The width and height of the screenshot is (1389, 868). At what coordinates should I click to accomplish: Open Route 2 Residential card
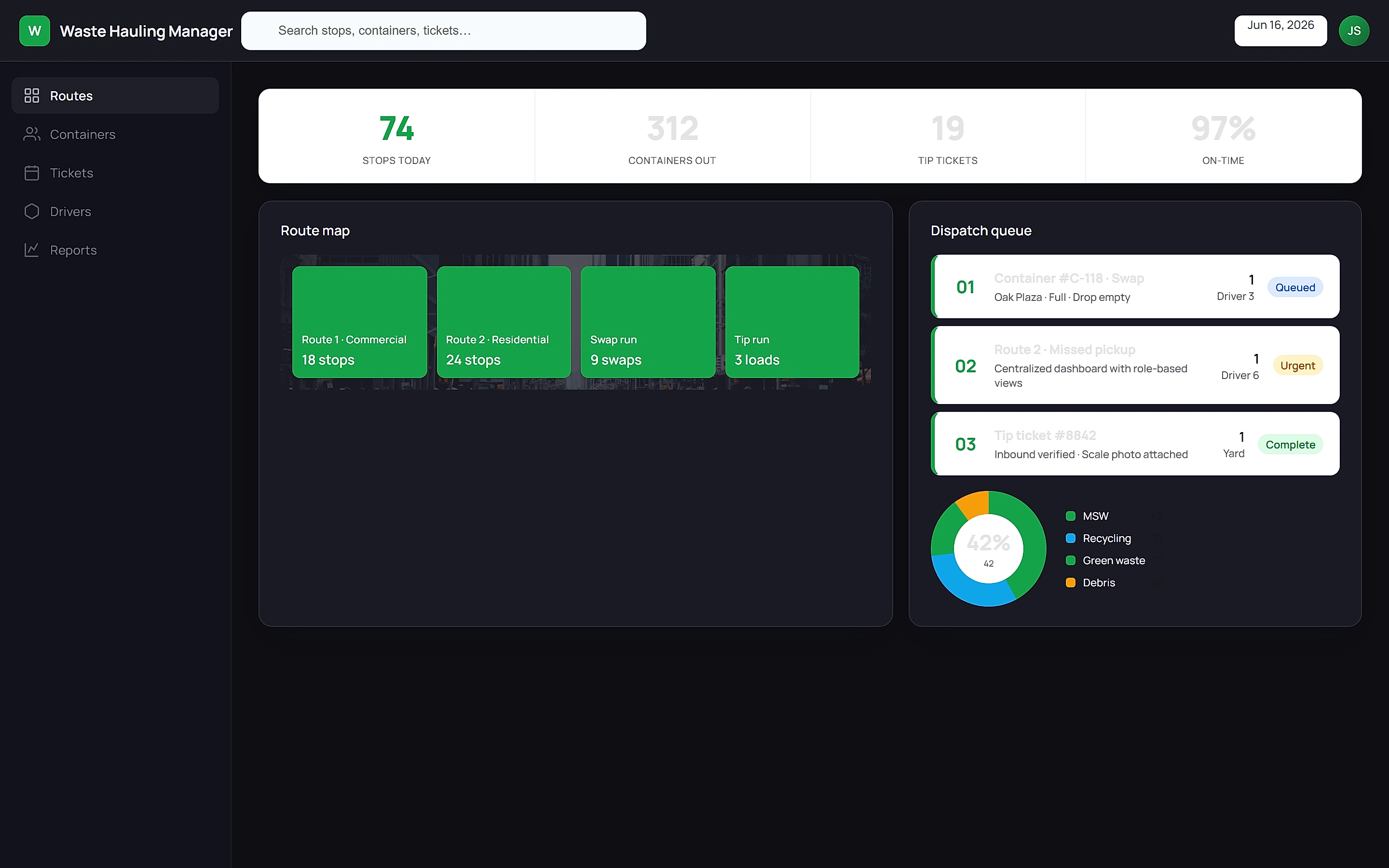click(504, 322)
